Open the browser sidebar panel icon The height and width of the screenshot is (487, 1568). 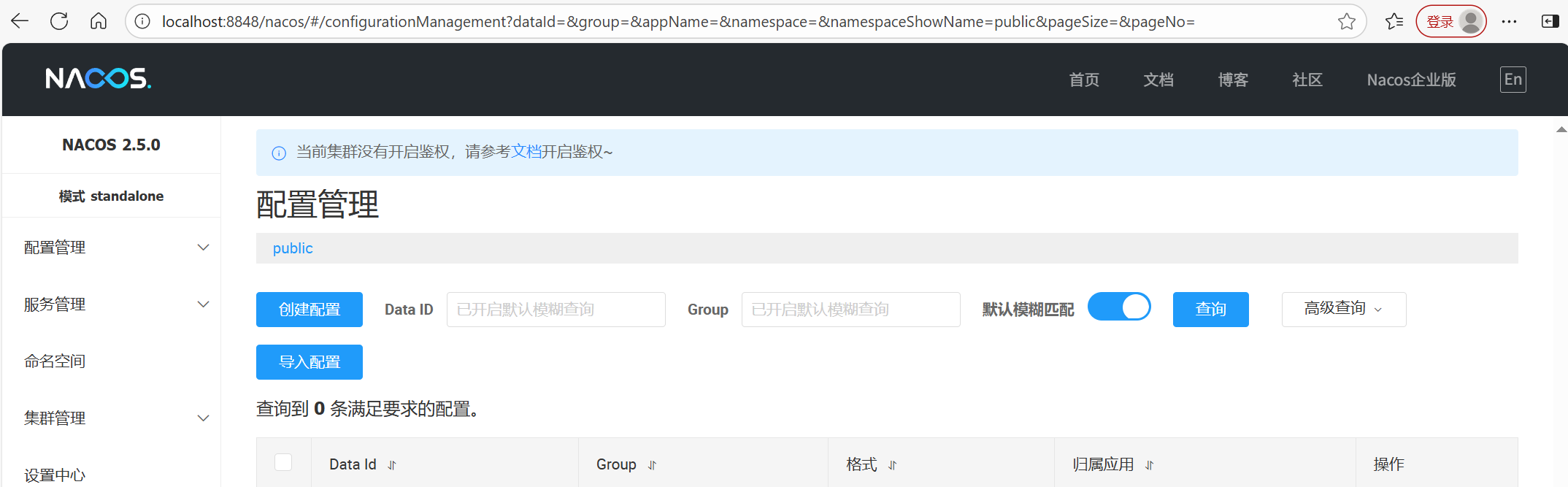coord(1550,21)
